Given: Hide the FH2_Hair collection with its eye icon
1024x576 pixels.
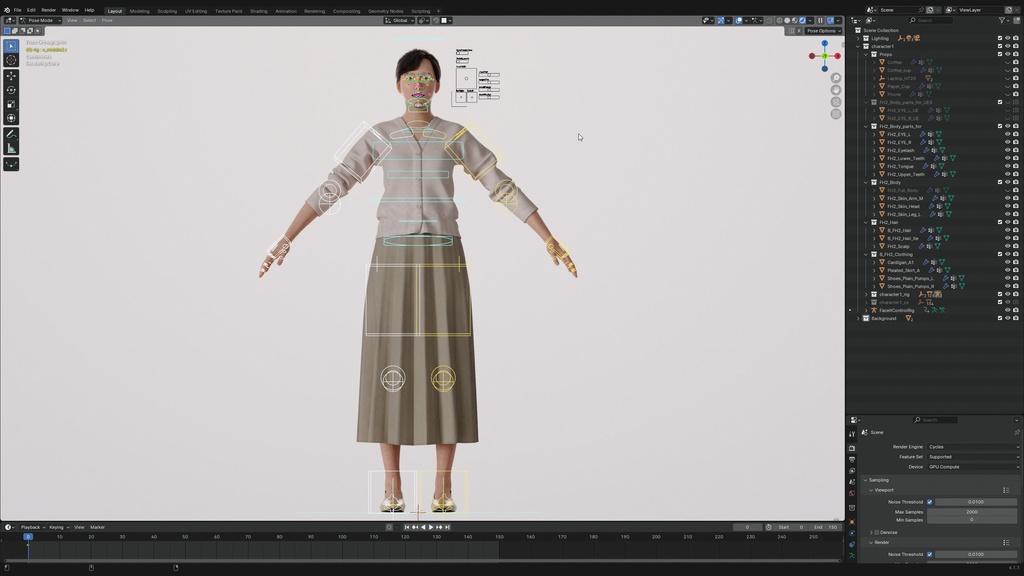Looking at the screenshot, I should [1008, 222].
